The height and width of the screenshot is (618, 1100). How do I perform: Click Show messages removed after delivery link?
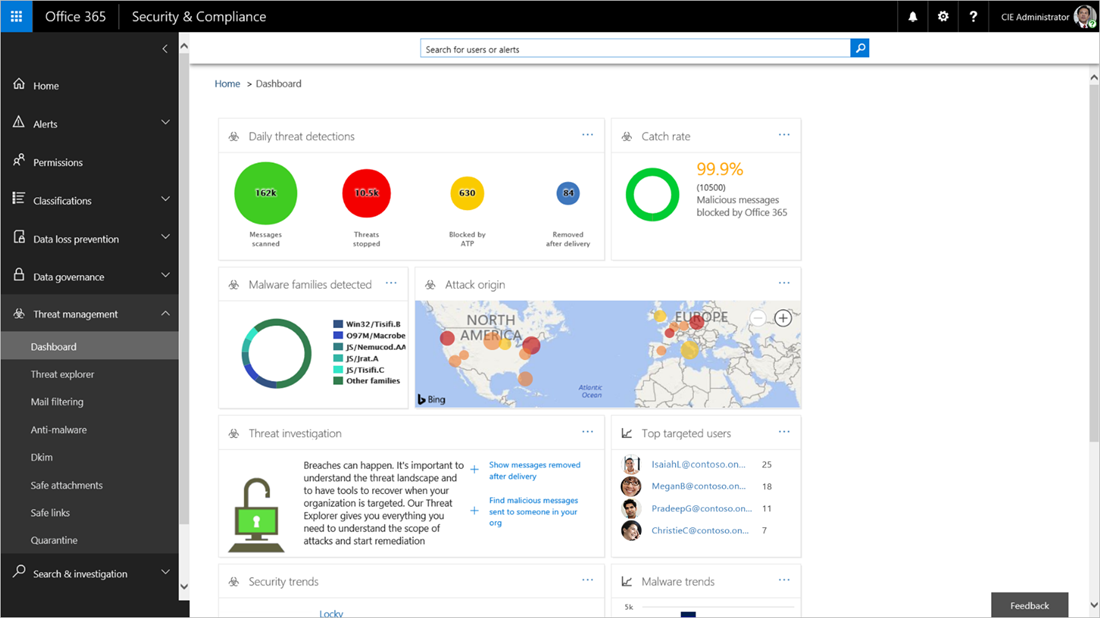(x=535, y=471)
